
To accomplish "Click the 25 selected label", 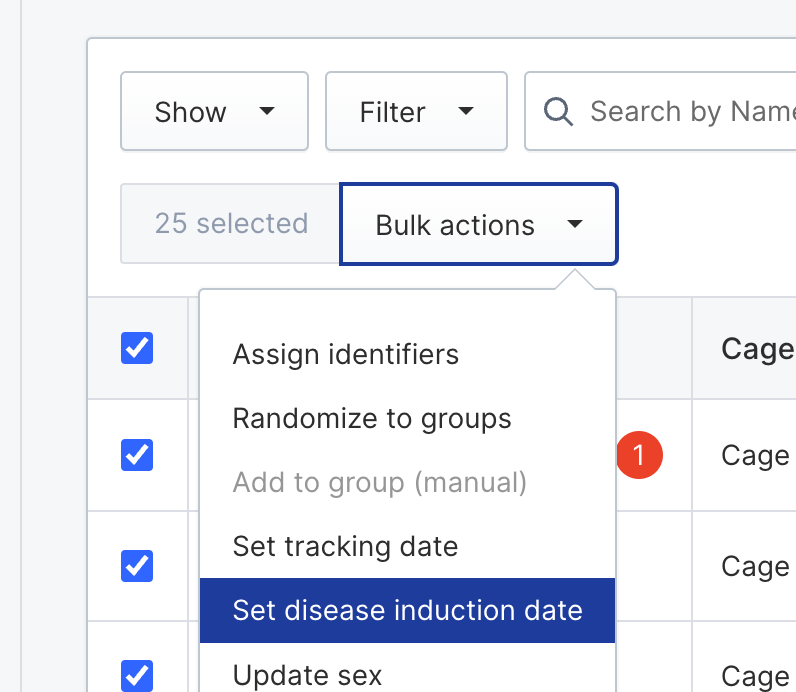I will tap(231, 224).
